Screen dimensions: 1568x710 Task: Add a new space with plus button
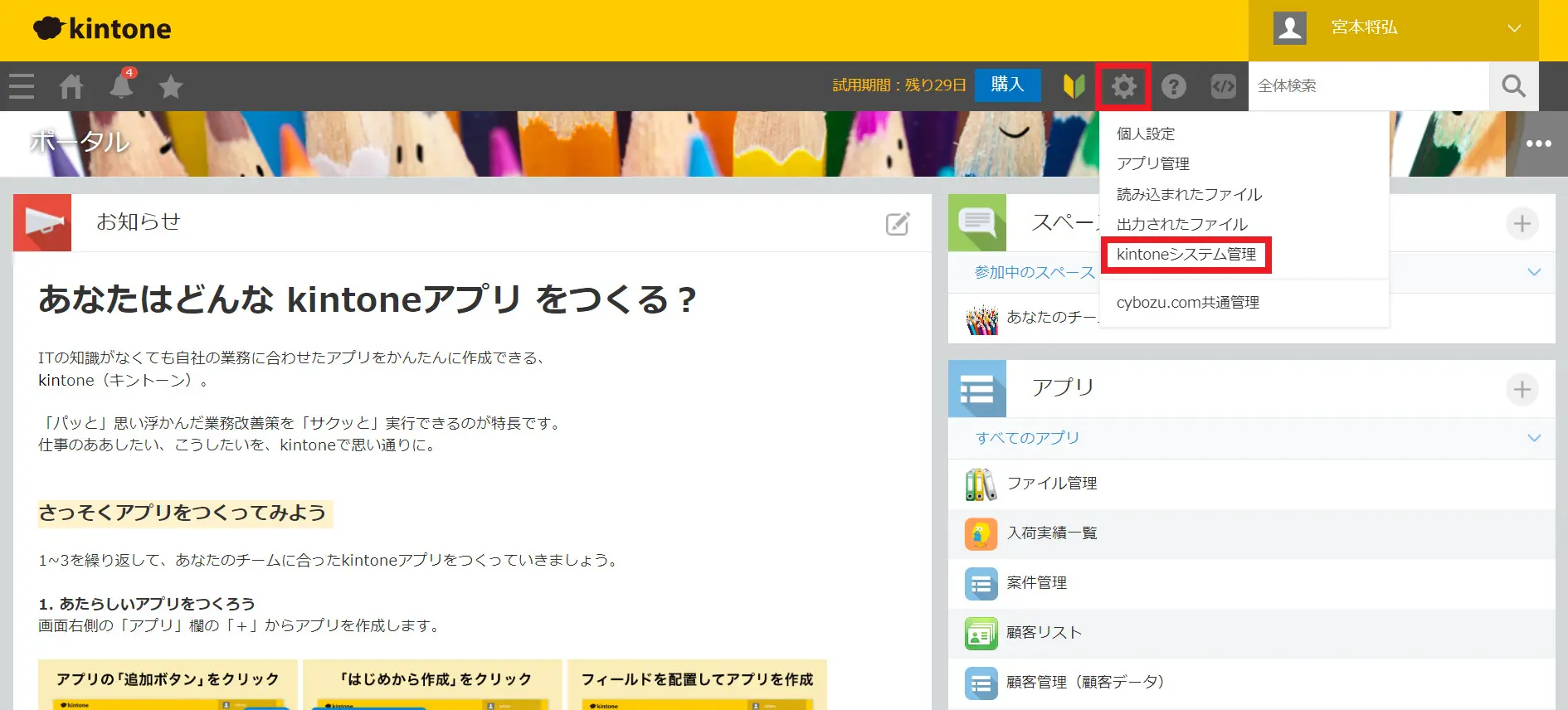1522,223
